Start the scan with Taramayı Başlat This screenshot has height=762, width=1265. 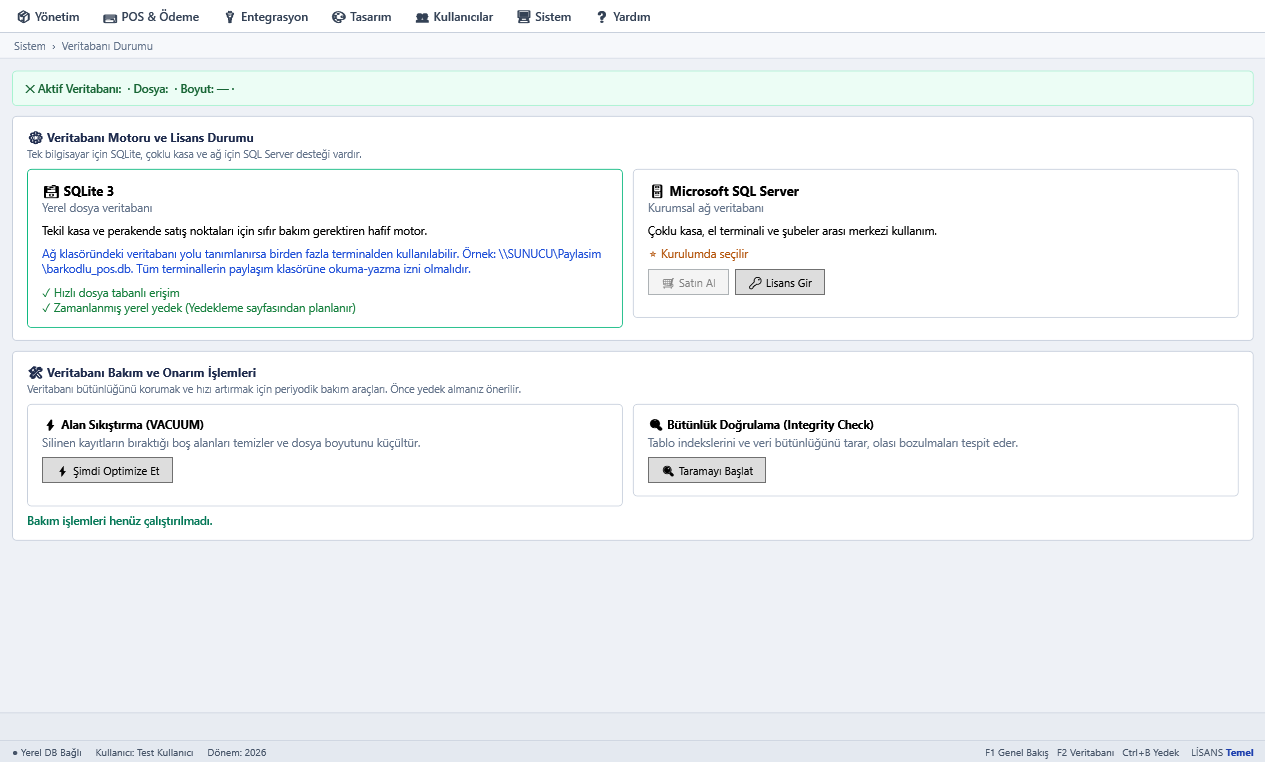click(x=707, y=470)
